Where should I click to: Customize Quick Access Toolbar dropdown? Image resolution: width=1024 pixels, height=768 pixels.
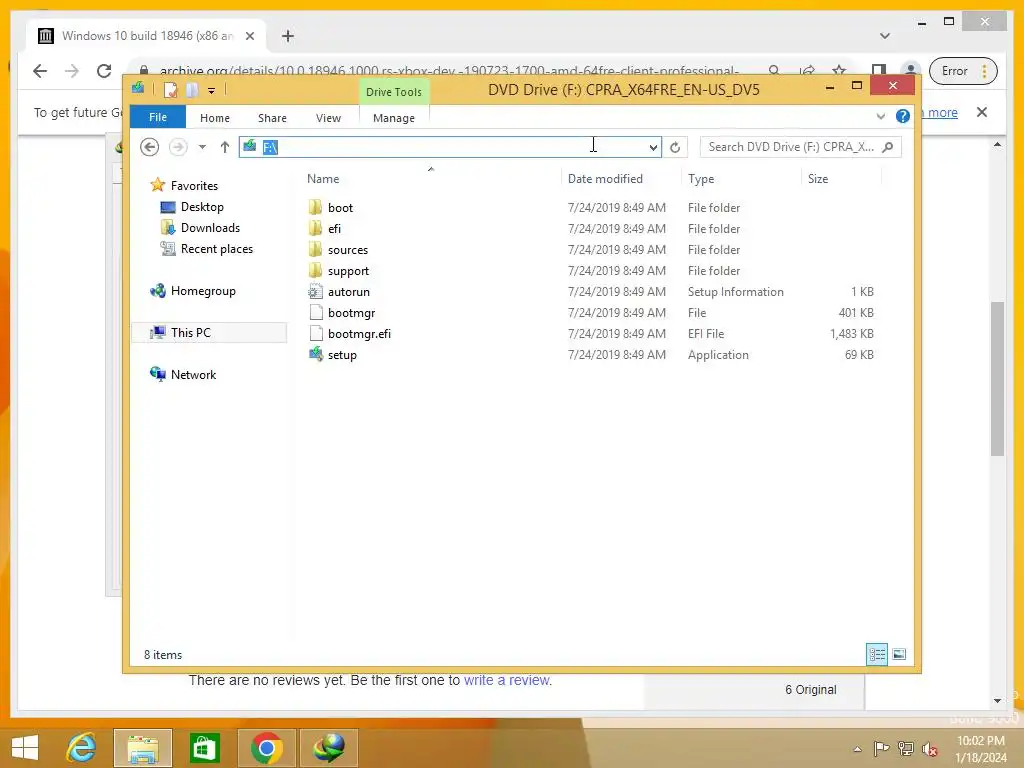pyautogui.click(x=212, y=91)
